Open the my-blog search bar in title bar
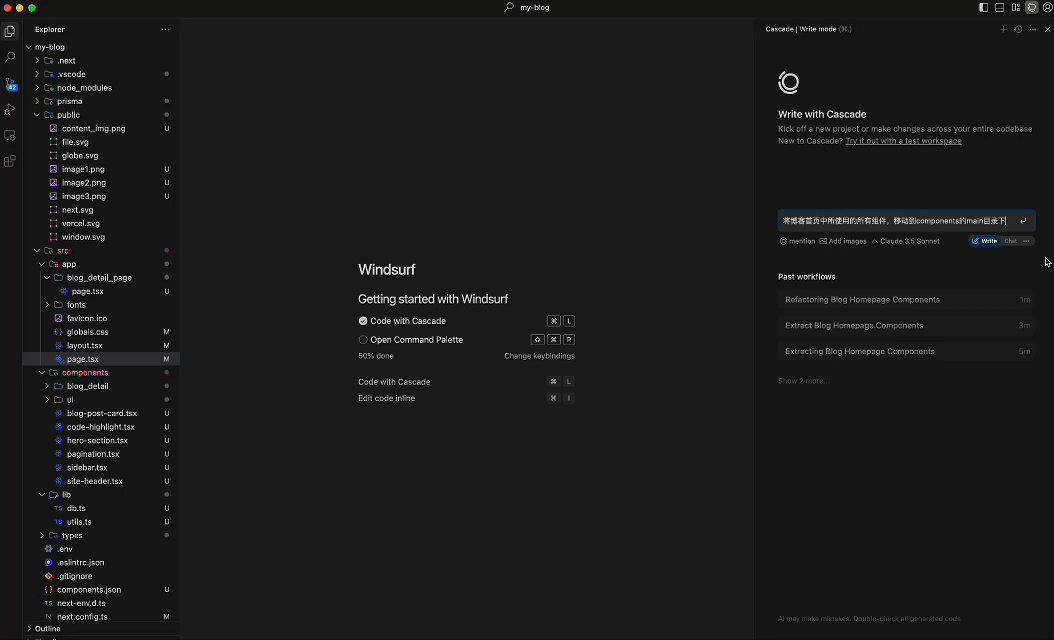1054x640 pixels. 527,7
